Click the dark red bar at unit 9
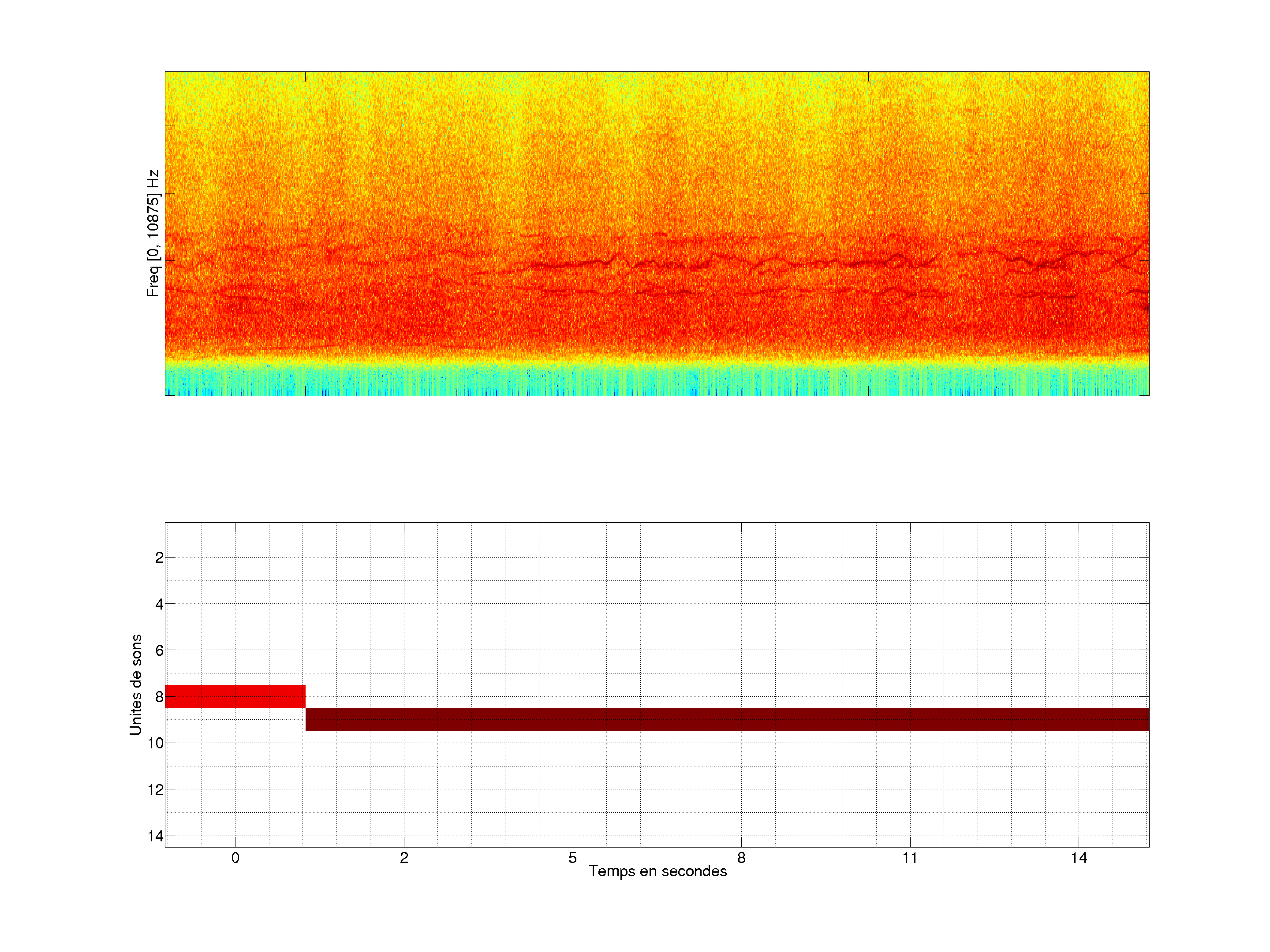This screenshot has height=952, width=1270. tap(727, 719)
